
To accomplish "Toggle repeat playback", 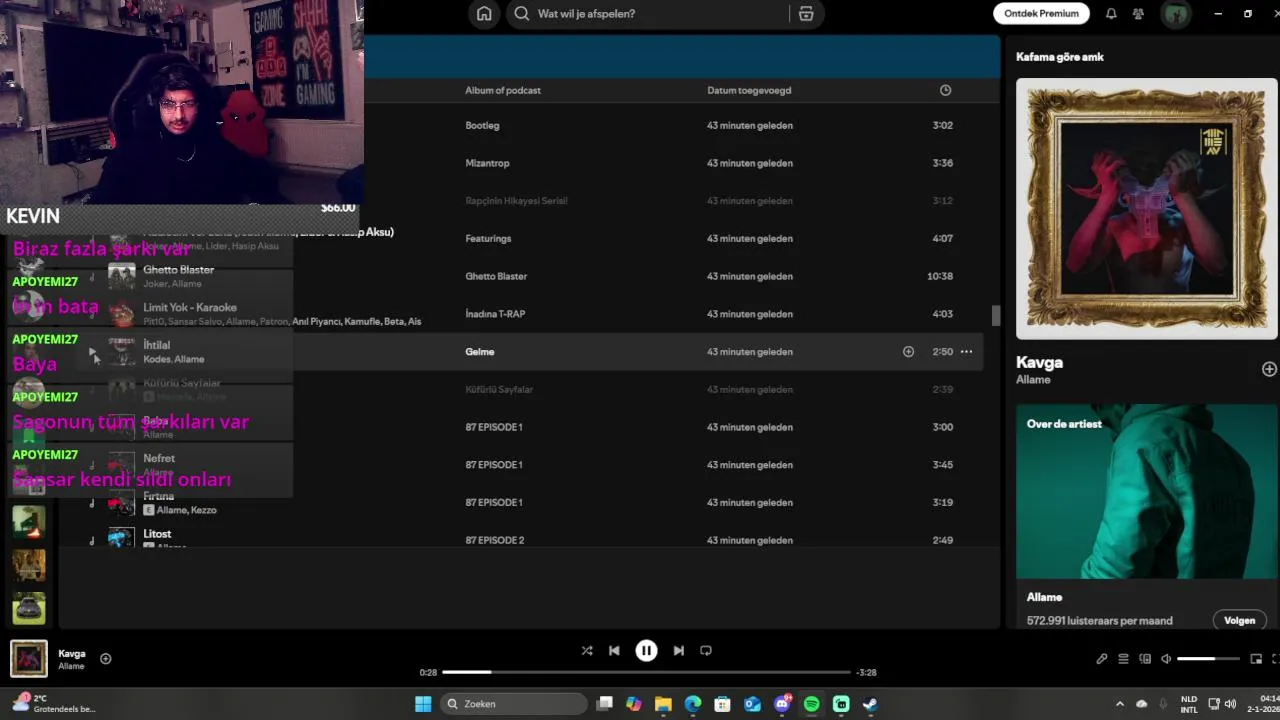I will (706, 650).
